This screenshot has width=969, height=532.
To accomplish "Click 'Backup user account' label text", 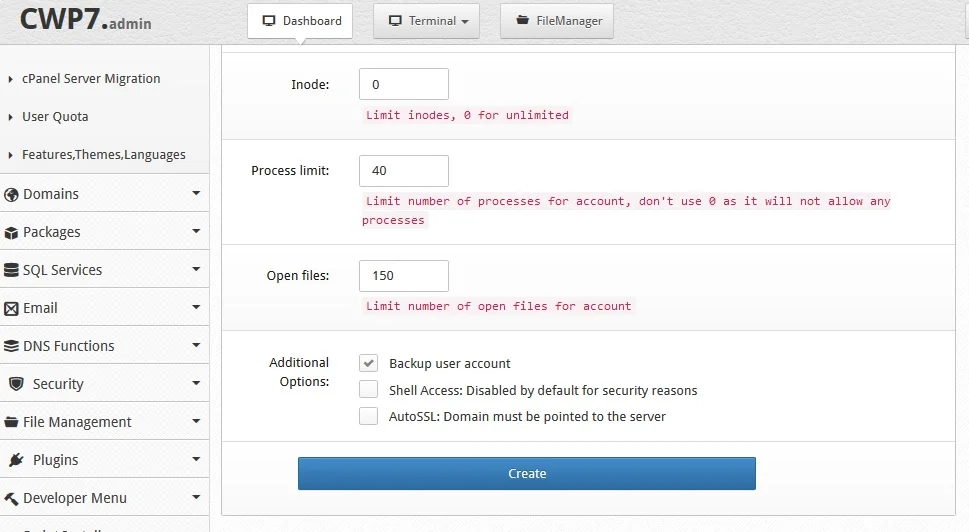I will (x=449, y=363).
